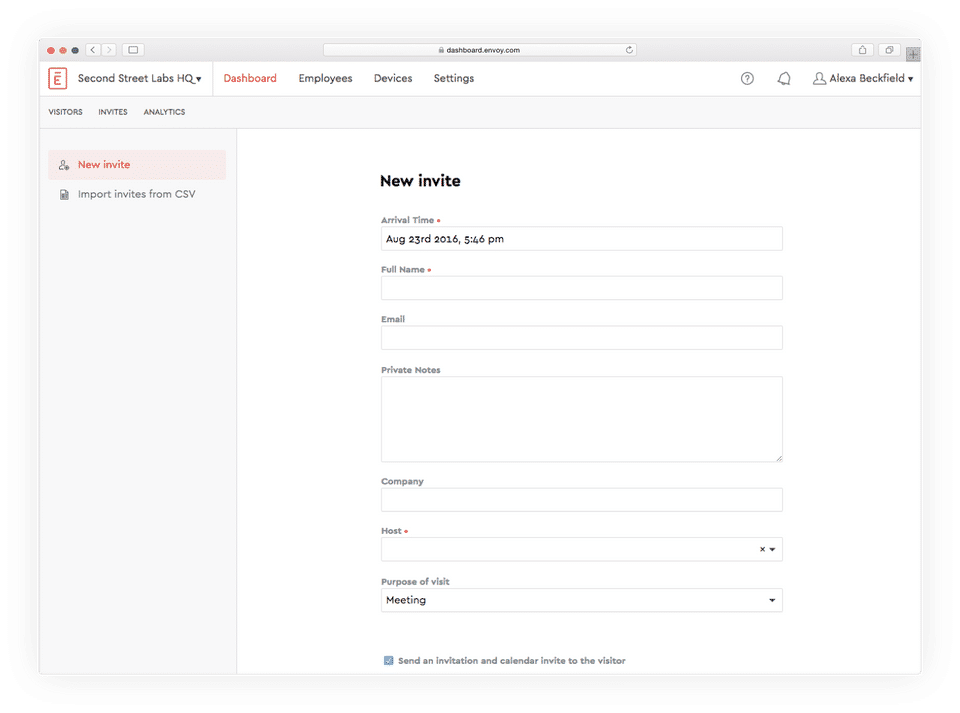Expand the Host dropdown arrow
This screenshot has height=713, width=960.
click(772, 549)
